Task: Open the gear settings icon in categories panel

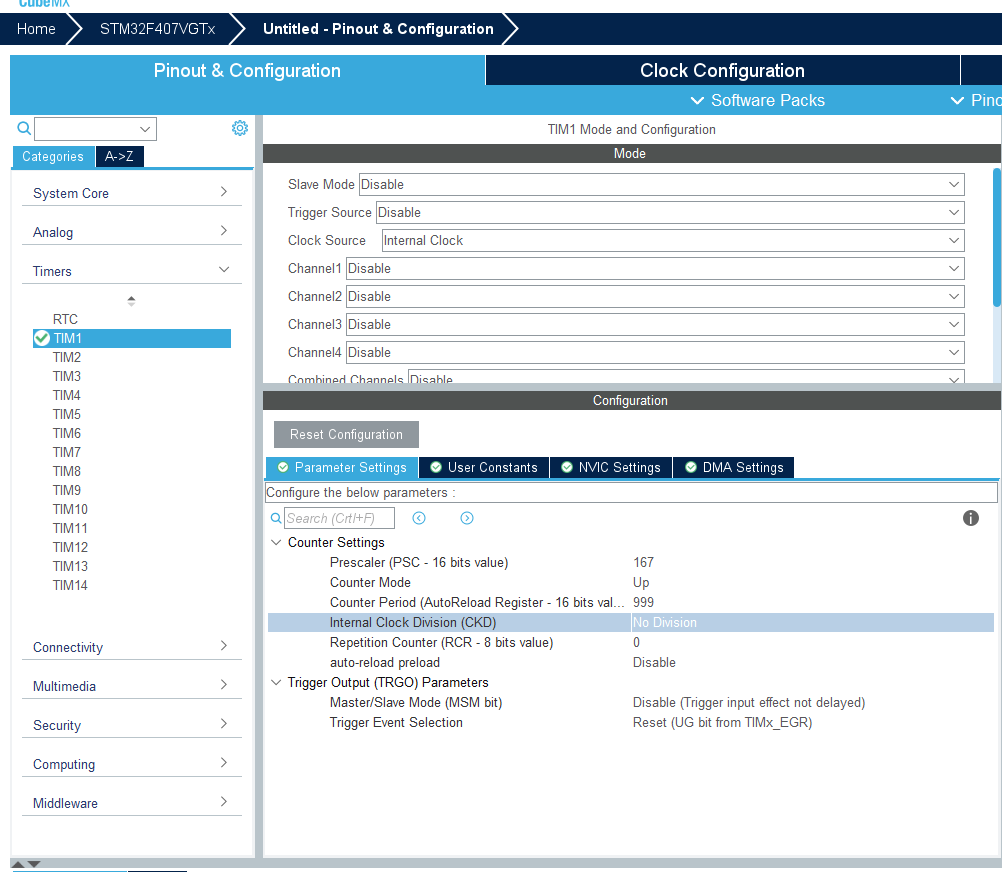Action: (x=240, y=128)
